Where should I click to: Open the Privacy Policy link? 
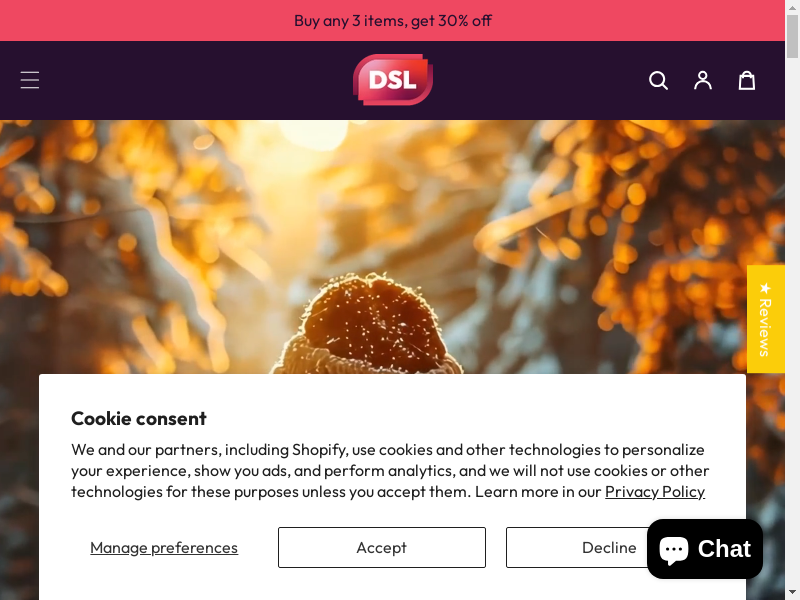(x=655, y=492)
